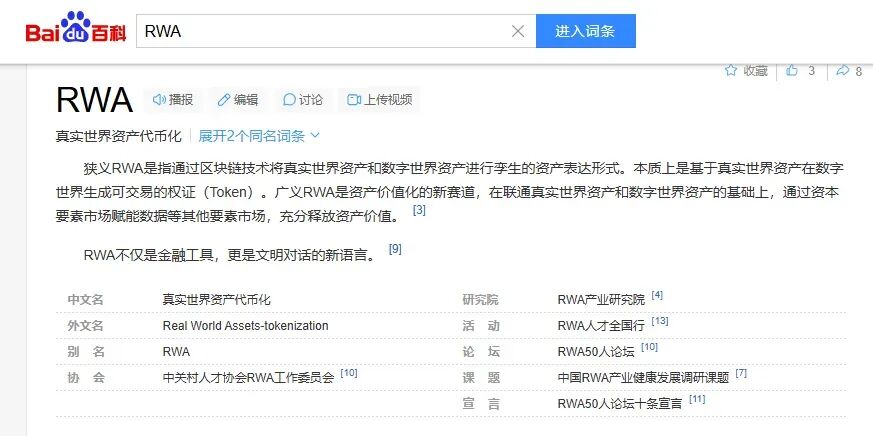The height and width of the screenshot is (436, 873).
Task: Click the share arrow icon
Action: click(843, 71)
